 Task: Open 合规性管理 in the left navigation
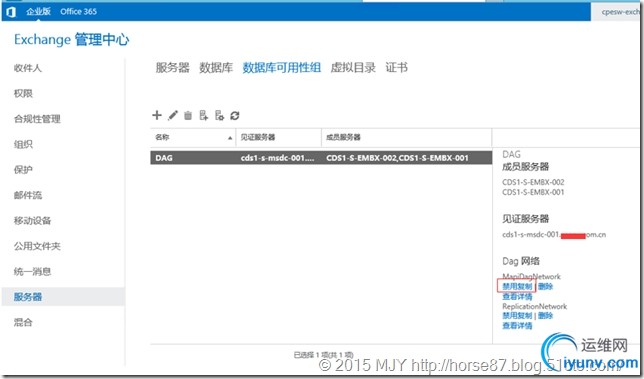point(37,119)
